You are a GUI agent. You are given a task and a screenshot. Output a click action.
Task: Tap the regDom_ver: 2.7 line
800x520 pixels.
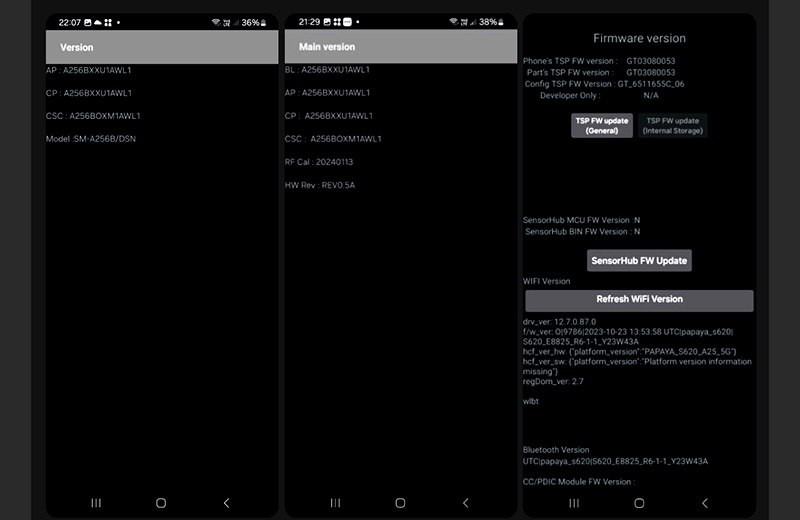(553, 381)
